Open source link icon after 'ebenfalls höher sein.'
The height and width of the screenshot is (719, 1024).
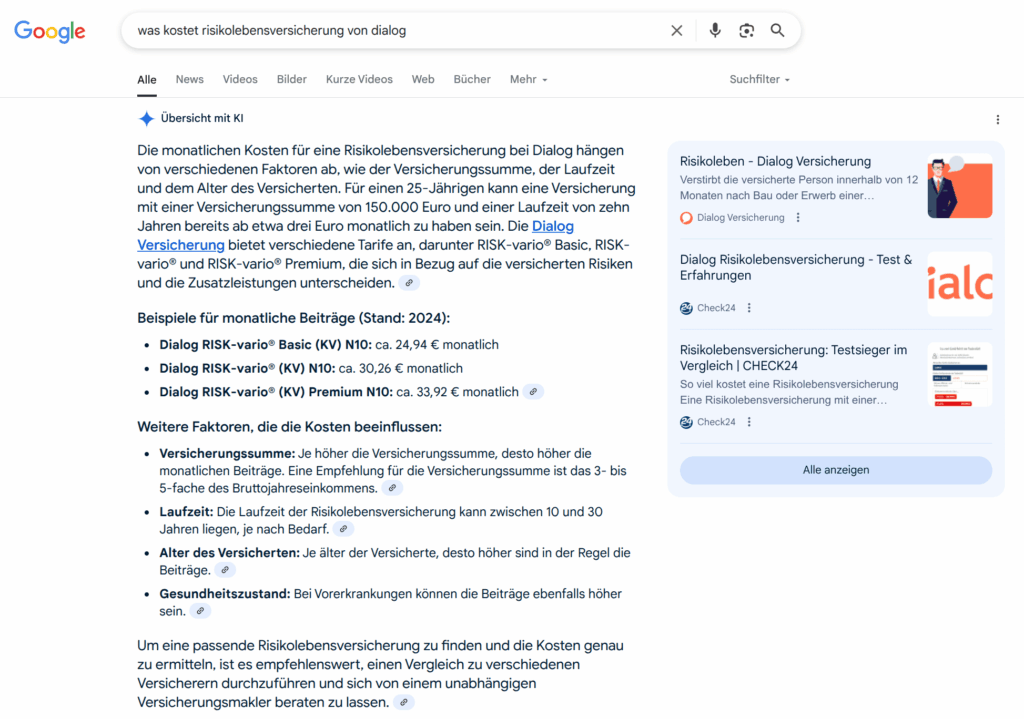(200, 611)
